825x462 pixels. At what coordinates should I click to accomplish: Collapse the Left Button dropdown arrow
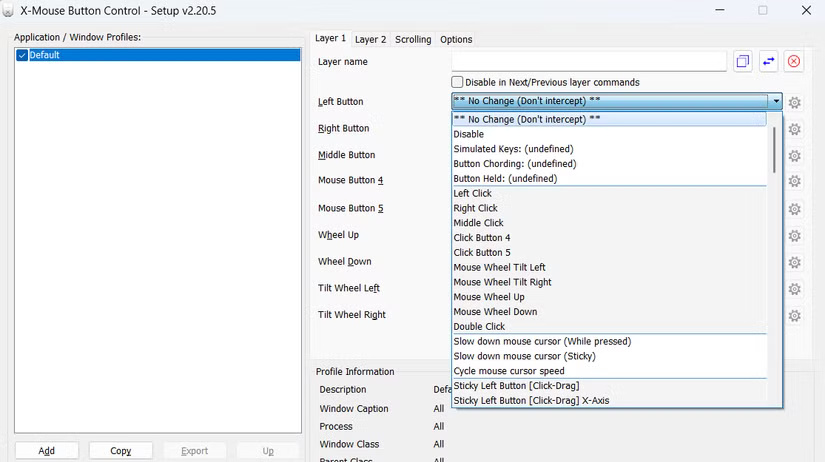[775, 101]
